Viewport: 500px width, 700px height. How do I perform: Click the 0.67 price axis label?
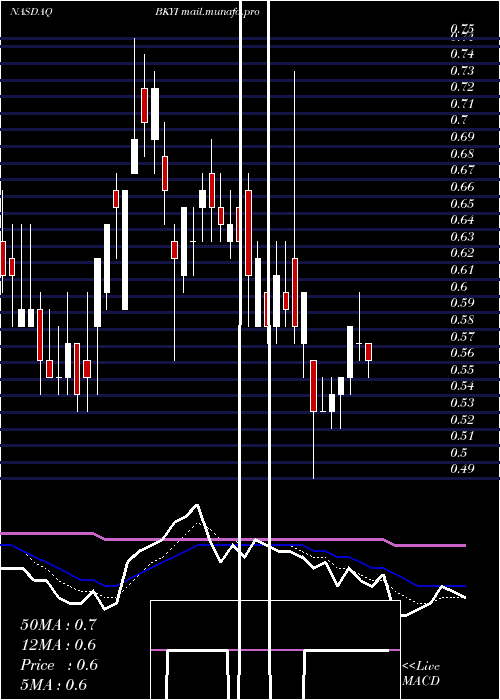(x=462, y=170)
